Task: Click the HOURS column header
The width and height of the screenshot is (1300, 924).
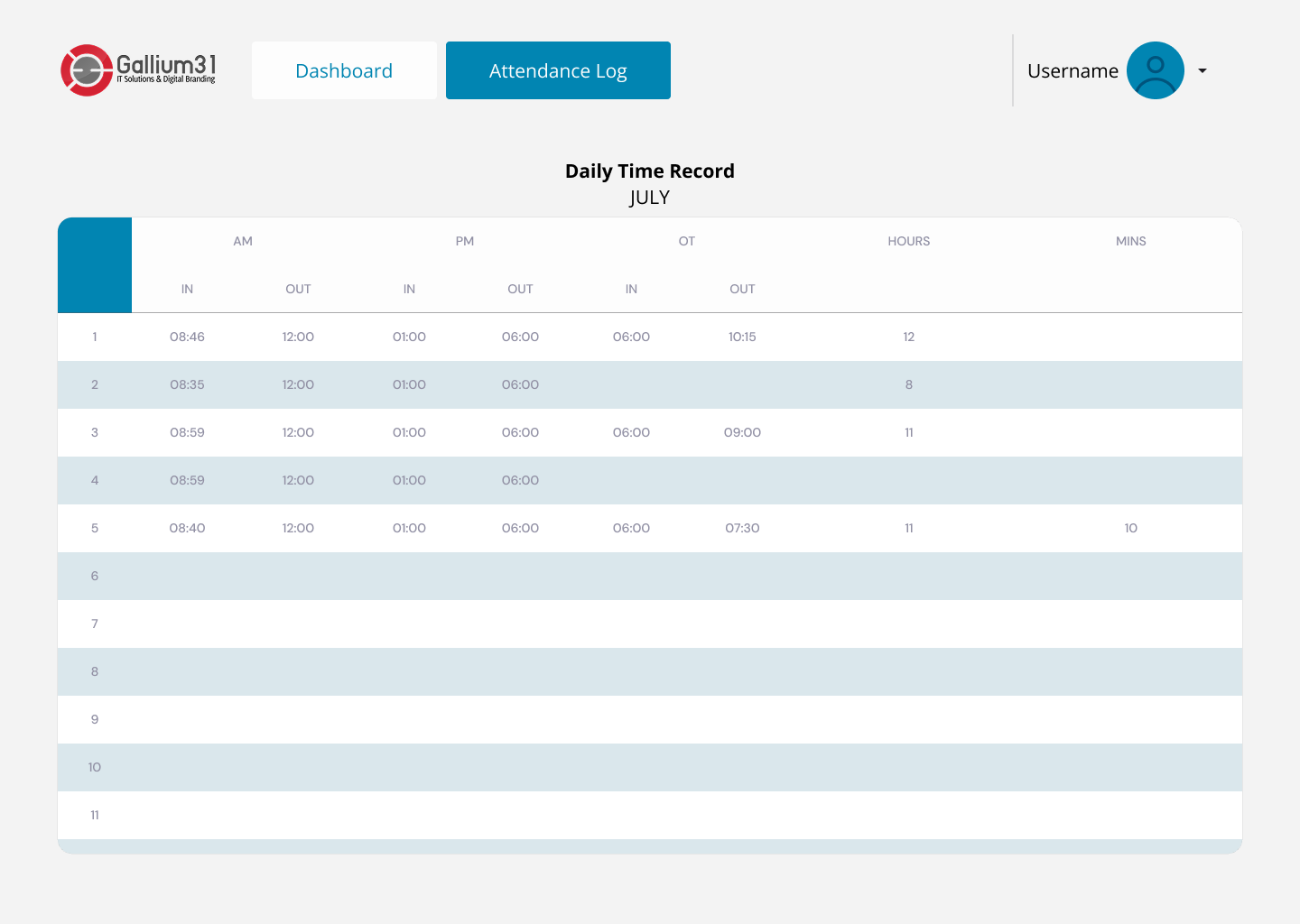Action: 908,241
